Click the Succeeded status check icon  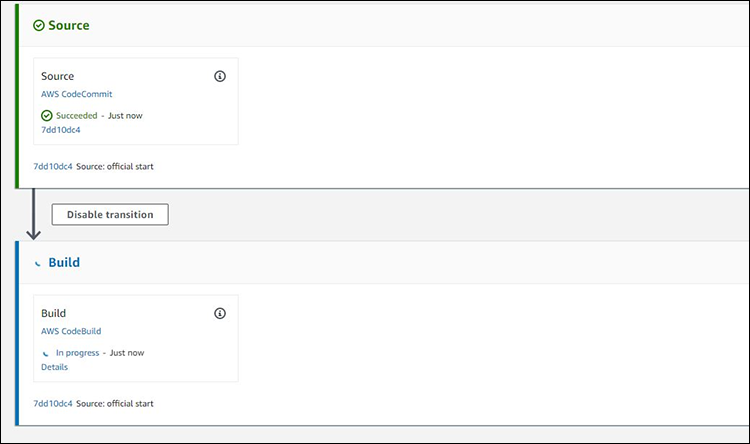[x=46, y=115]
